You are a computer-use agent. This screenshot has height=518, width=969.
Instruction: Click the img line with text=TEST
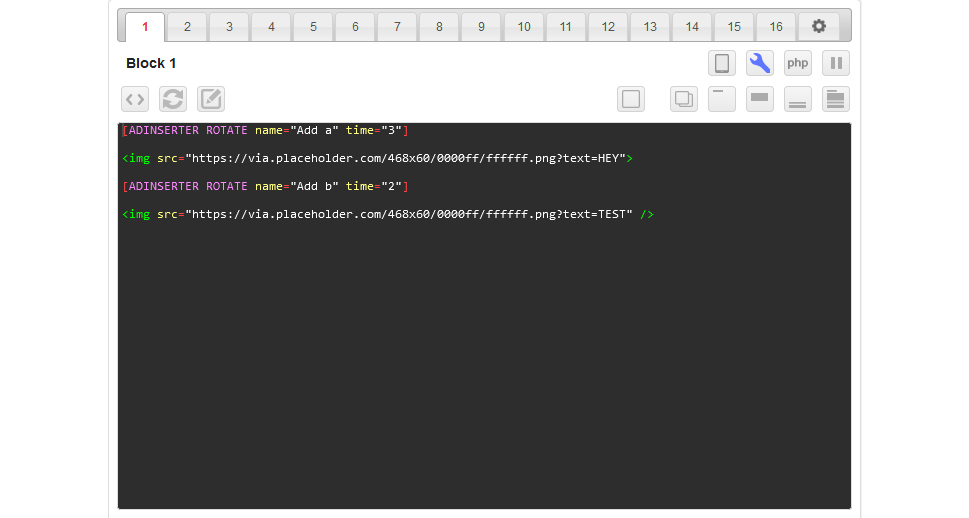click(388, 214)
